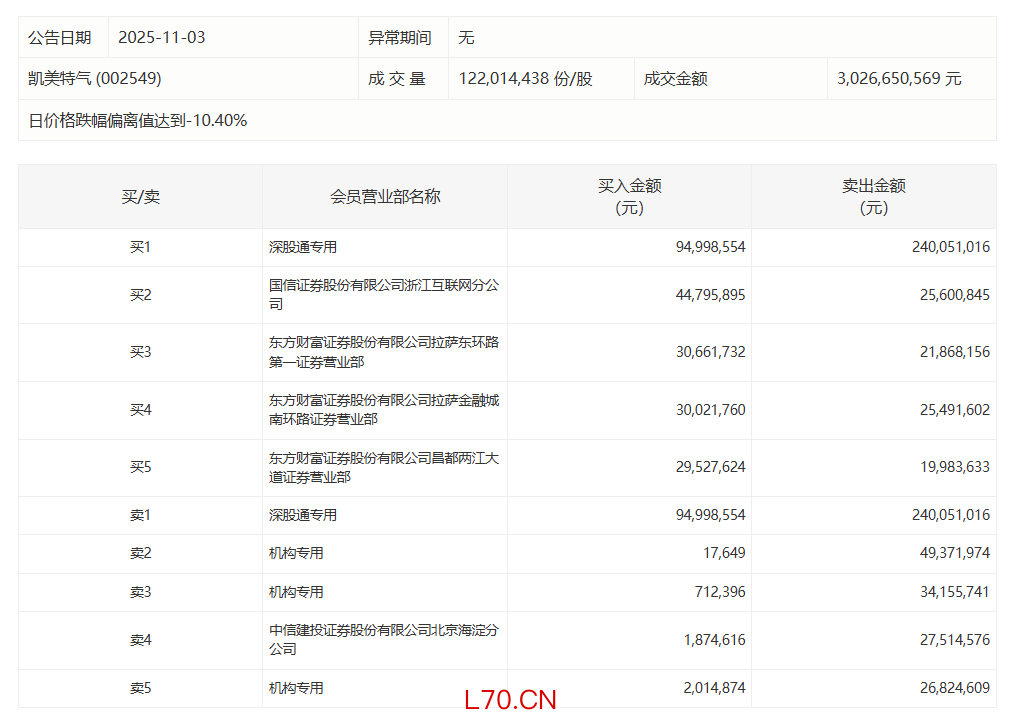Open 国信证券 浙江互联网分公司 broker entry

click(383, 294)
